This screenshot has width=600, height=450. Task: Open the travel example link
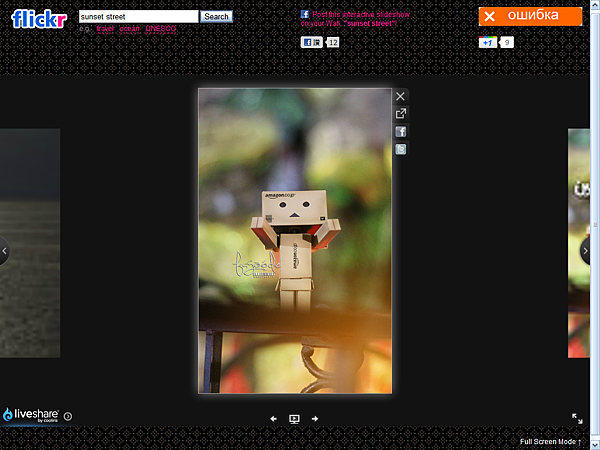(105, 29)
